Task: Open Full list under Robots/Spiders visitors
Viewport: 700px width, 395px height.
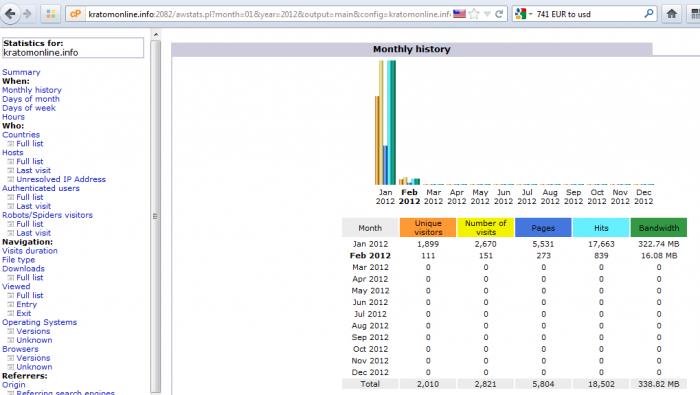Action: coord(30,224)
